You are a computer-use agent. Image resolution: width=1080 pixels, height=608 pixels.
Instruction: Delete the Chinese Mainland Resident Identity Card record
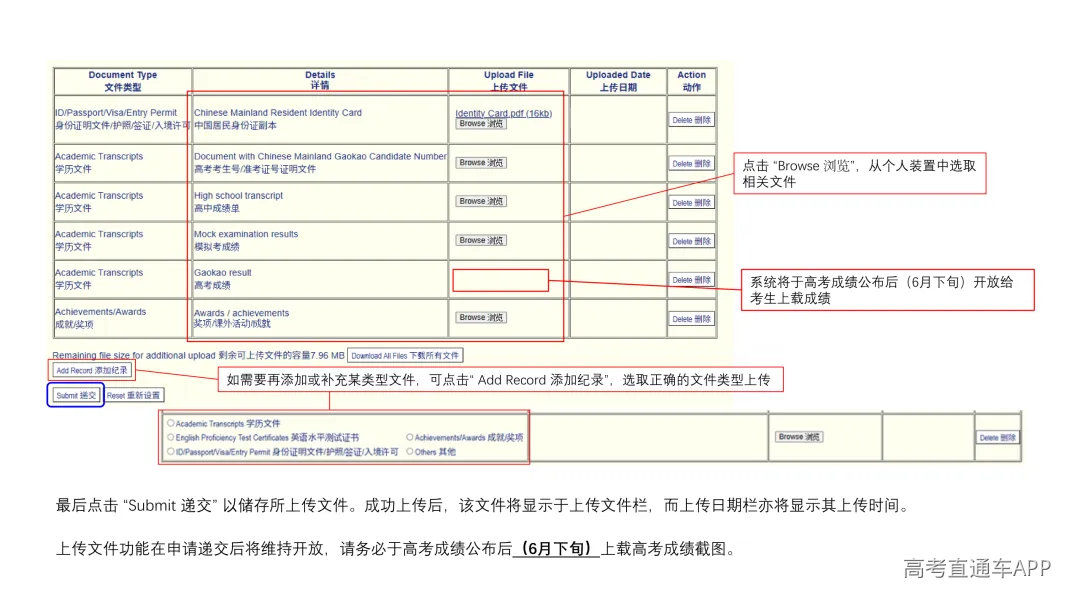coord(692,120)
